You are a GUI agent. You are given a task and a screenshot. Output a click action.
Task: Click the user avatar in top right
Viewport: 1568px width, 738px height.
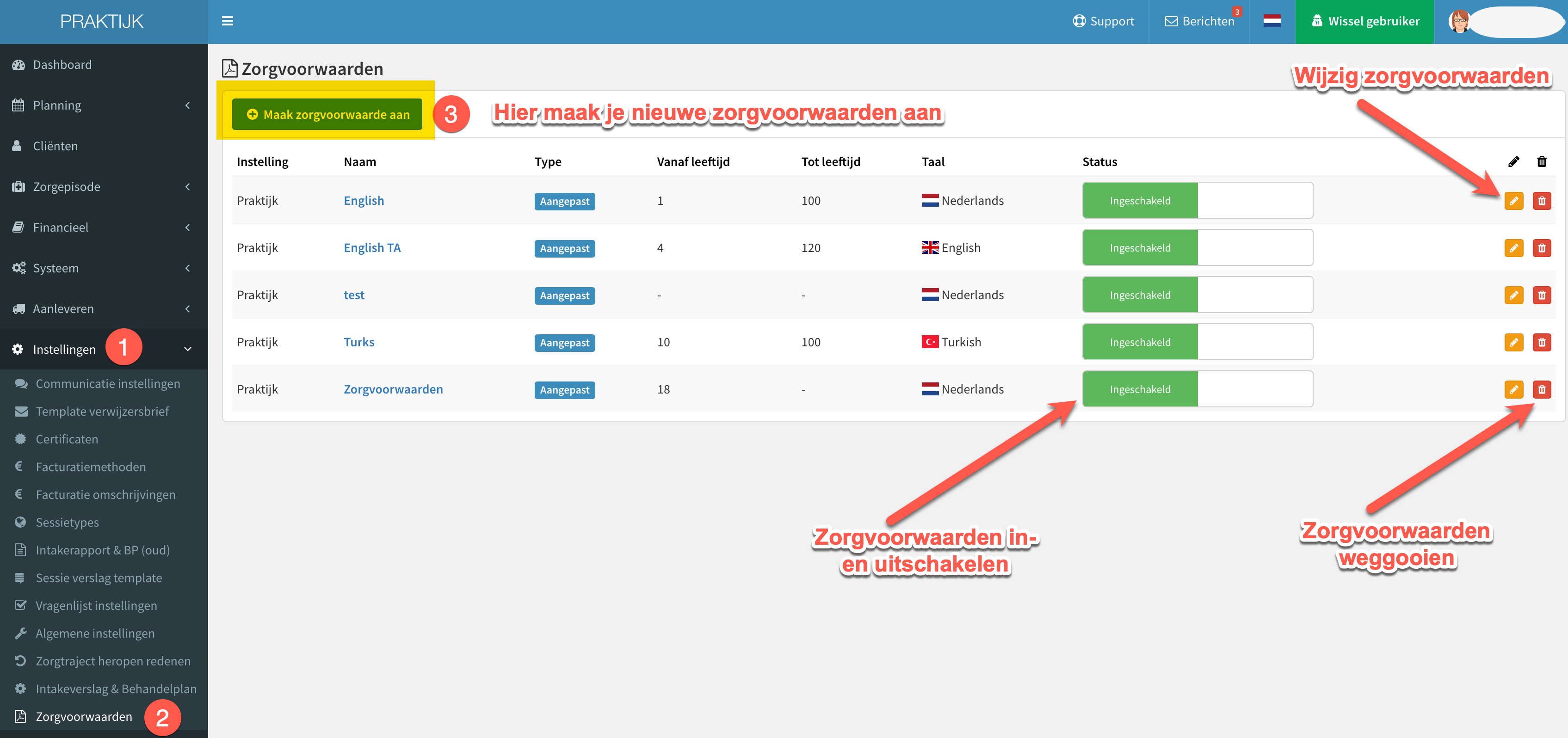[x=1460, y=21]
